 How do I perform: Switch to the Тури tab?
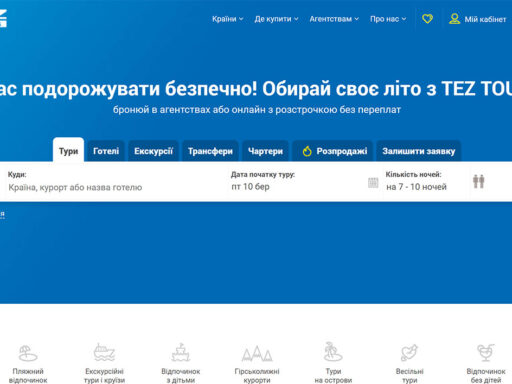click(68, 151)
